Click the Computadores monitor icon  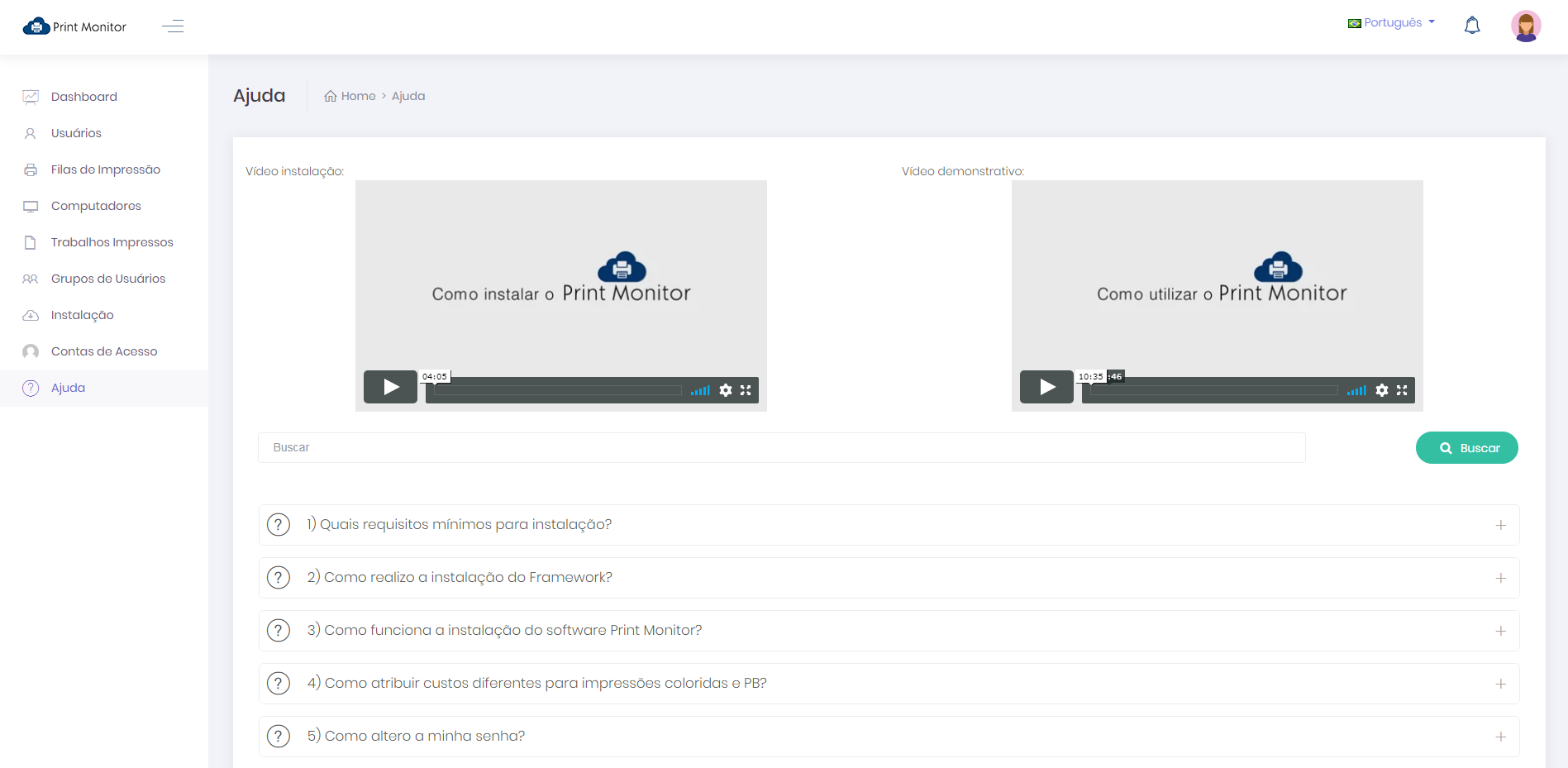[31, 206]
